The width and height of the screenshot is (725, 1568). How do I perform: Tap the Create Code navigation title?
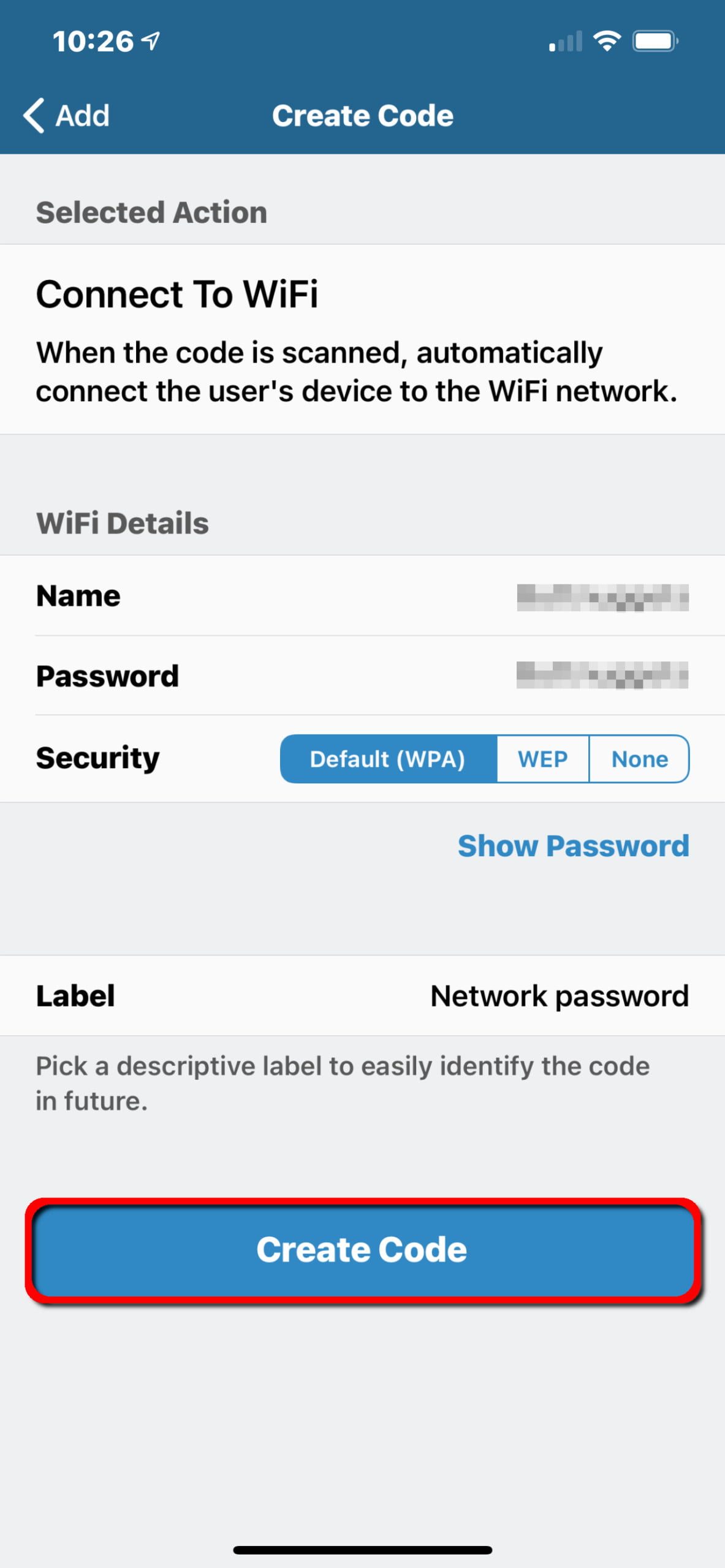(363, 116)
